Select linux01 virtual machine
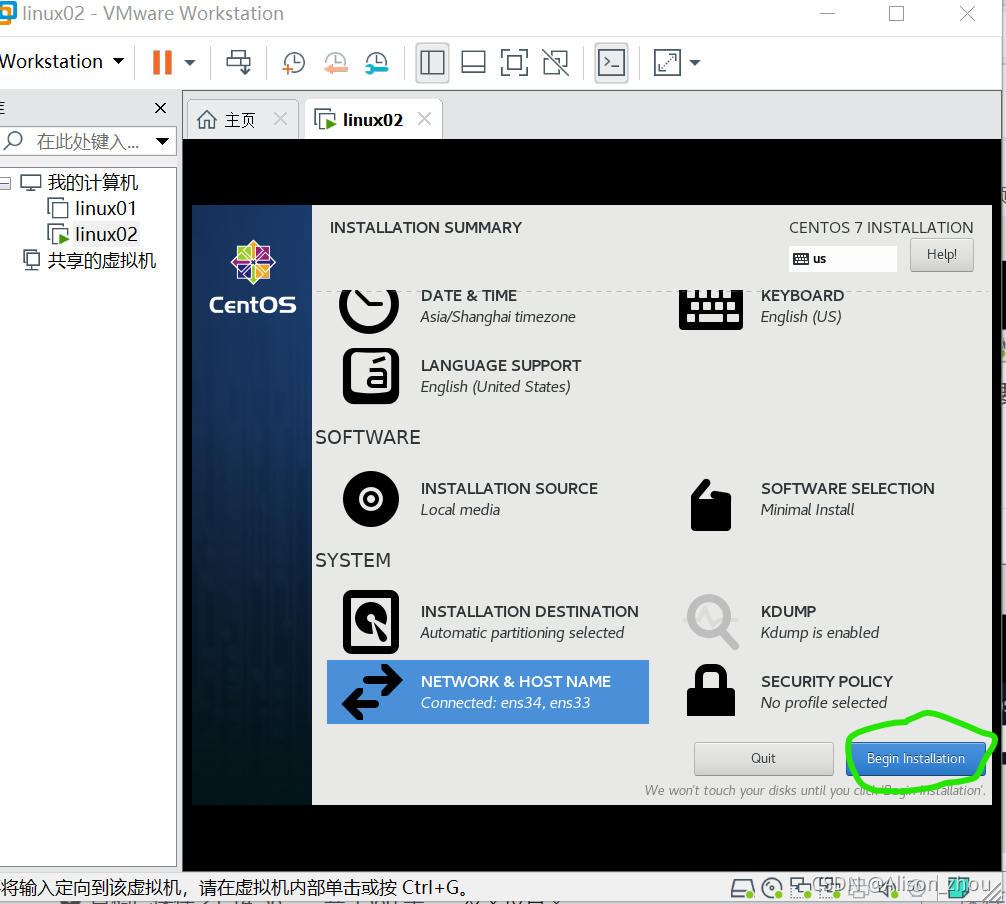This screenshot has height=904, width=1006. (105, 209)
